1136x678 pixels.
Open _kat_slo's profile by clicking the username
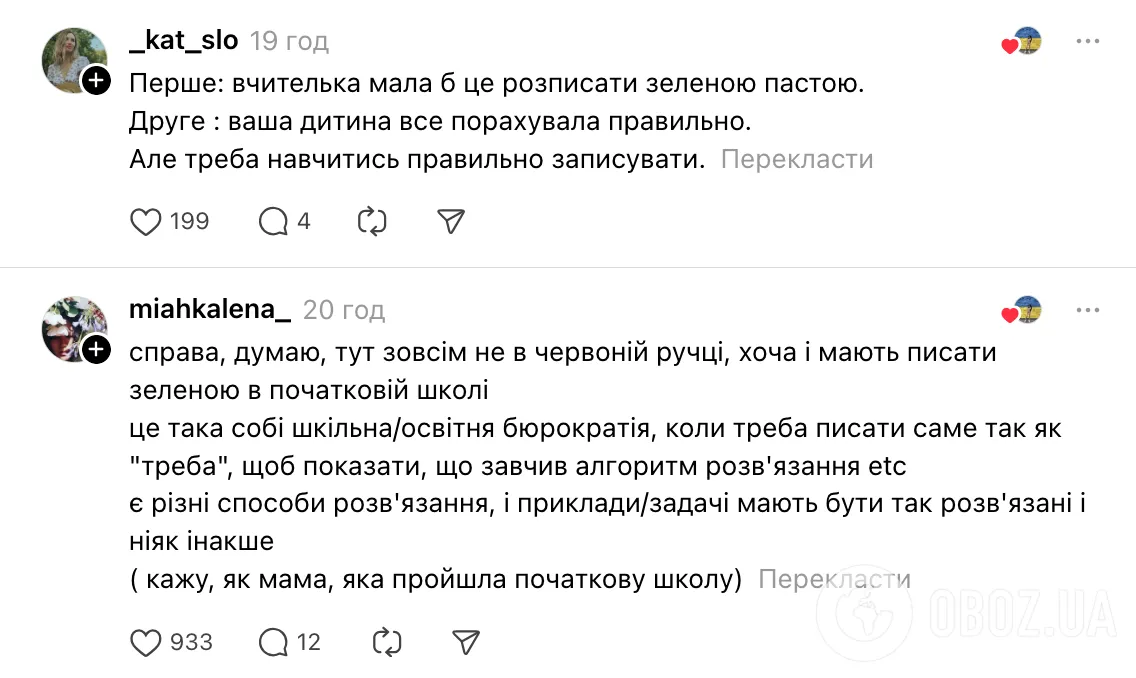(183, 40)
